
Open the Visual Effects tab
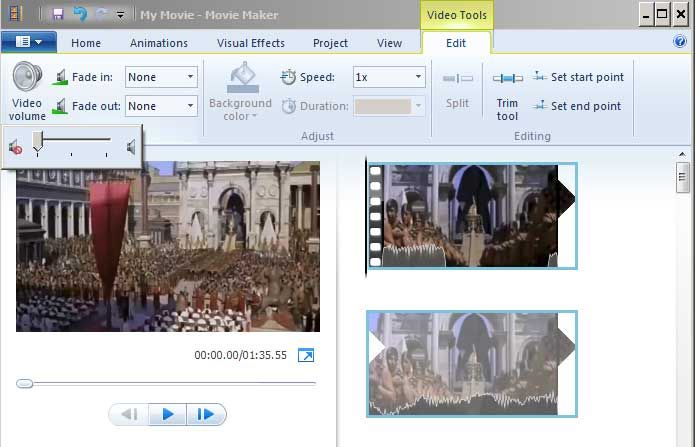(x=251, y=43)
